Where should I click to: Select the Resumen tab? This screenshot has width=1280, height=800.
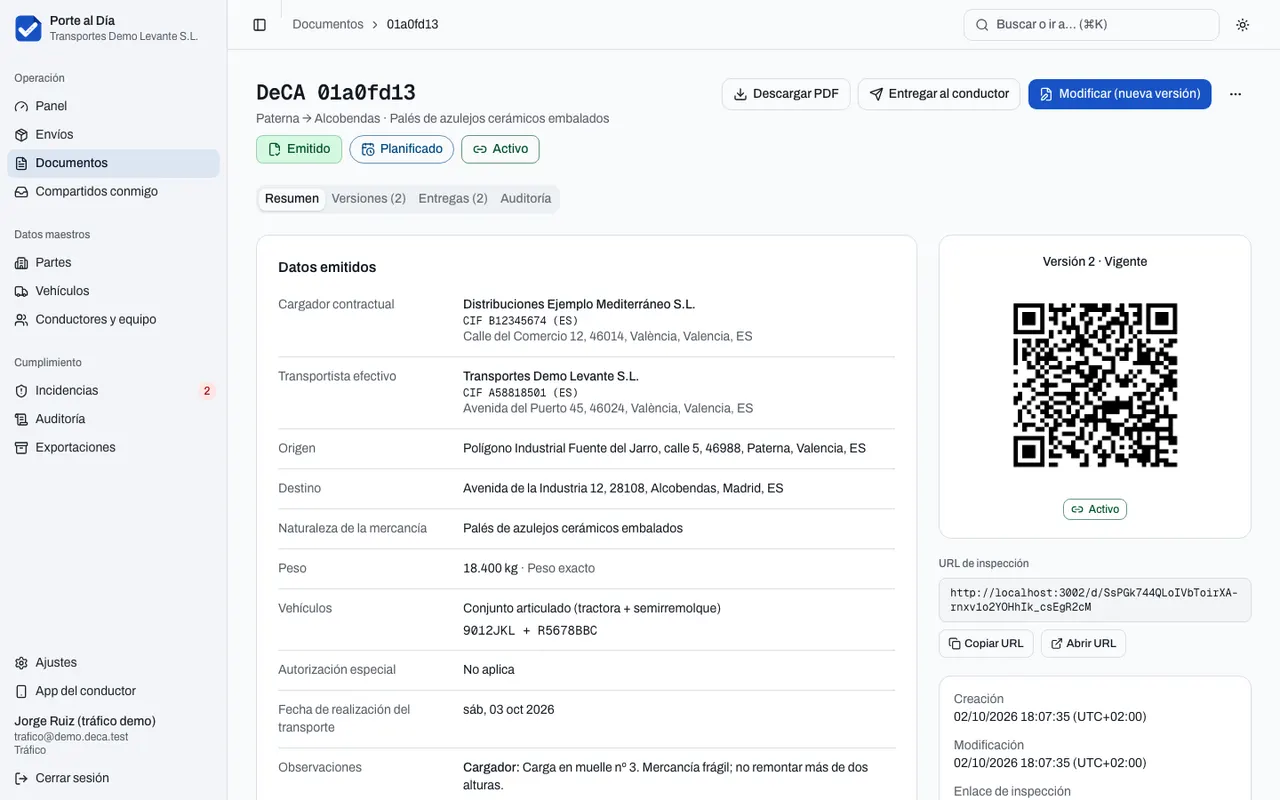[292, 199]
